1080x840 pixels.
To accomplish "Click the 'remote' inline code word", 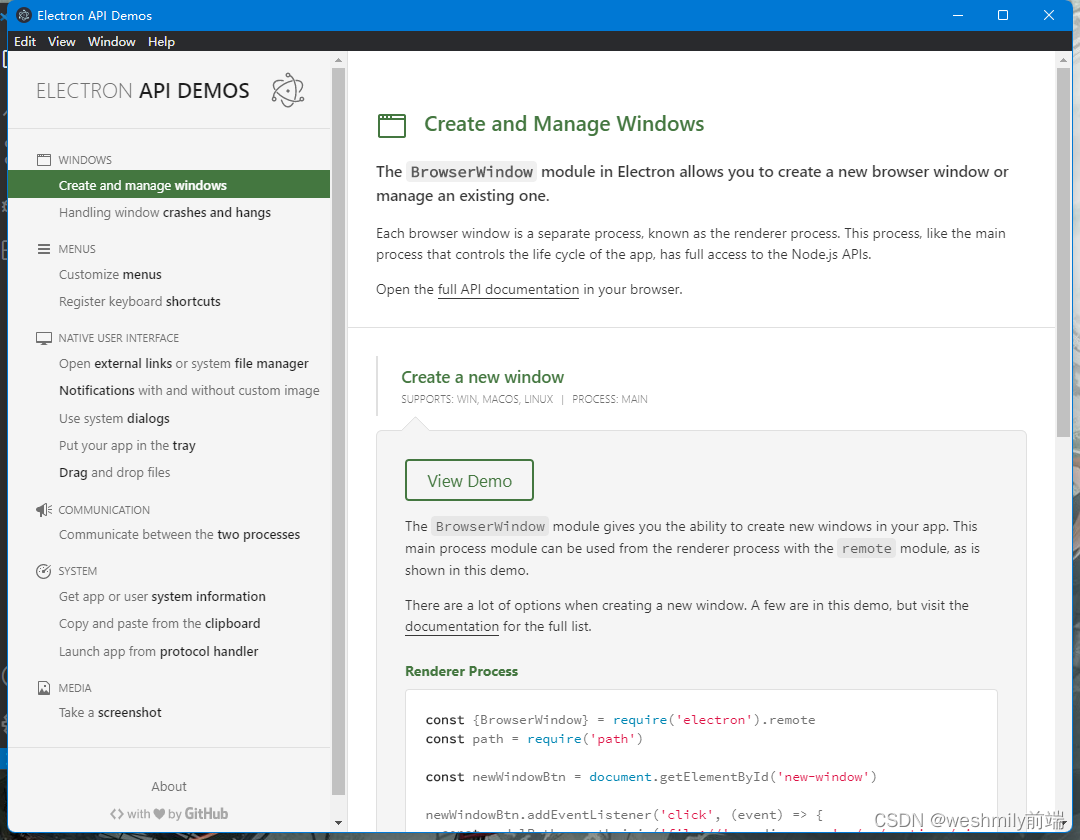I will pyautogui.click(x=866, y=549).
